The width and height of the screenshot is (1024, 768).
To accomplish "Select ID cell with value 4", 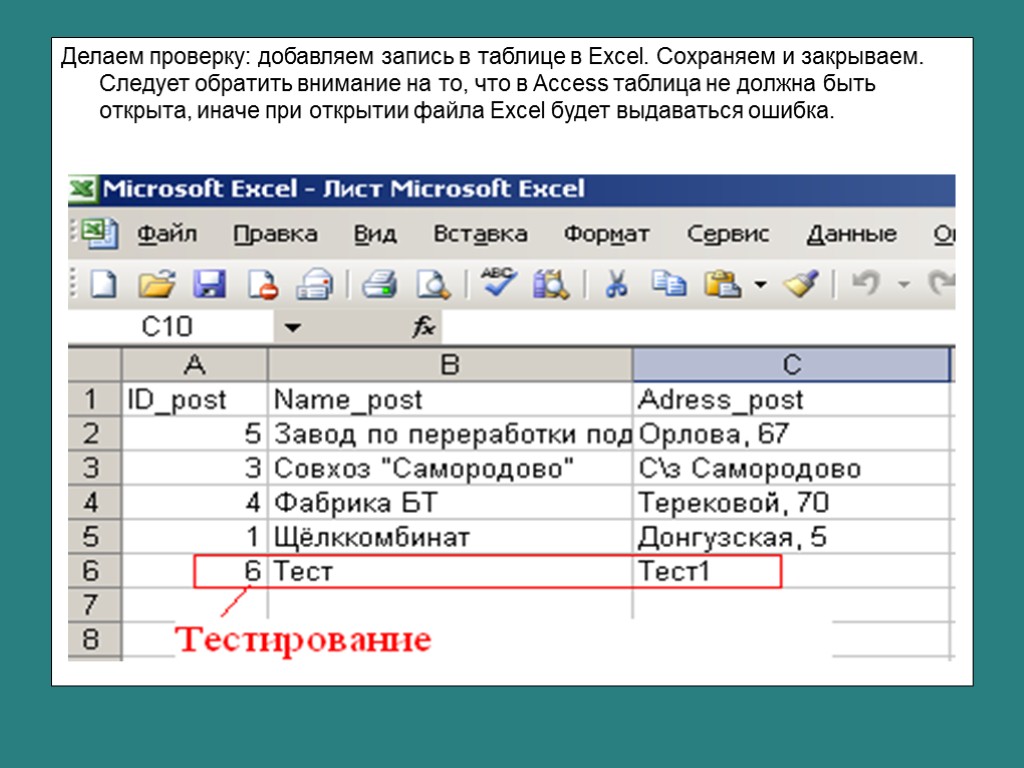I will (x=195, y=502).
